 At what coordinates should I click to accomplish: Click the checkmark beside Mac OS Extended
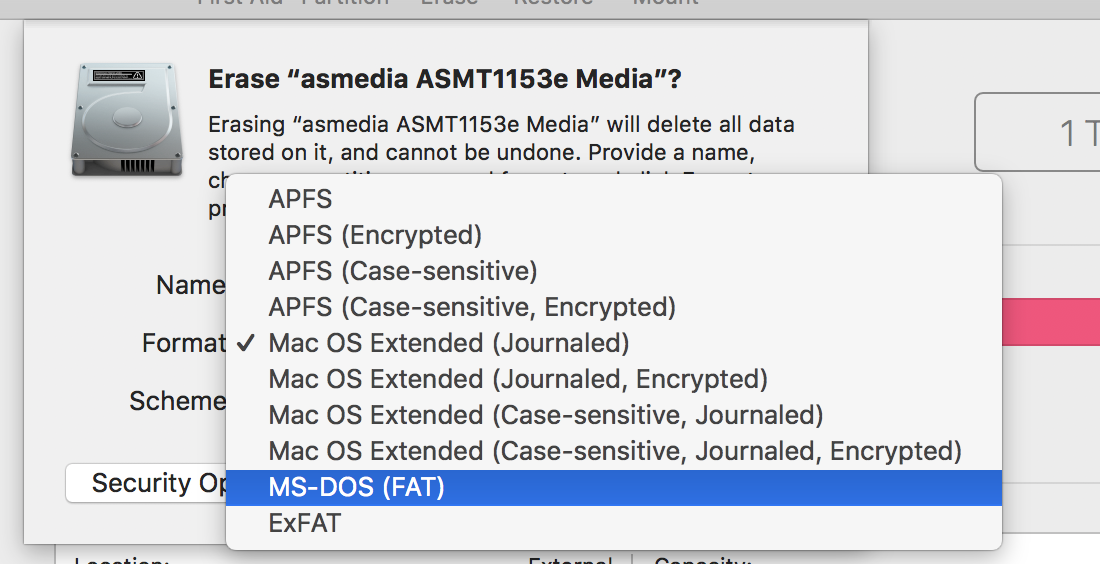point(246,343)
